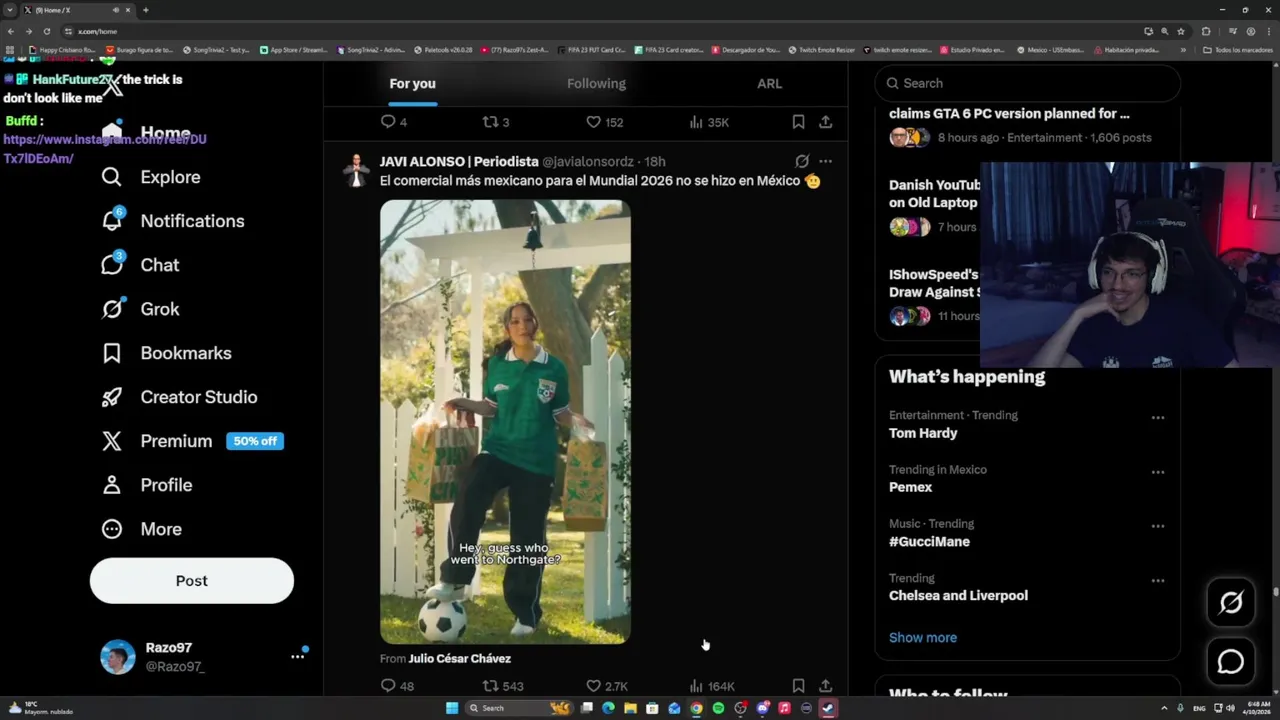The height and width of the screenshot is (720, 1280).
Task: Bookmark the upper post with 35K views
Action: (x=798, y=122)
